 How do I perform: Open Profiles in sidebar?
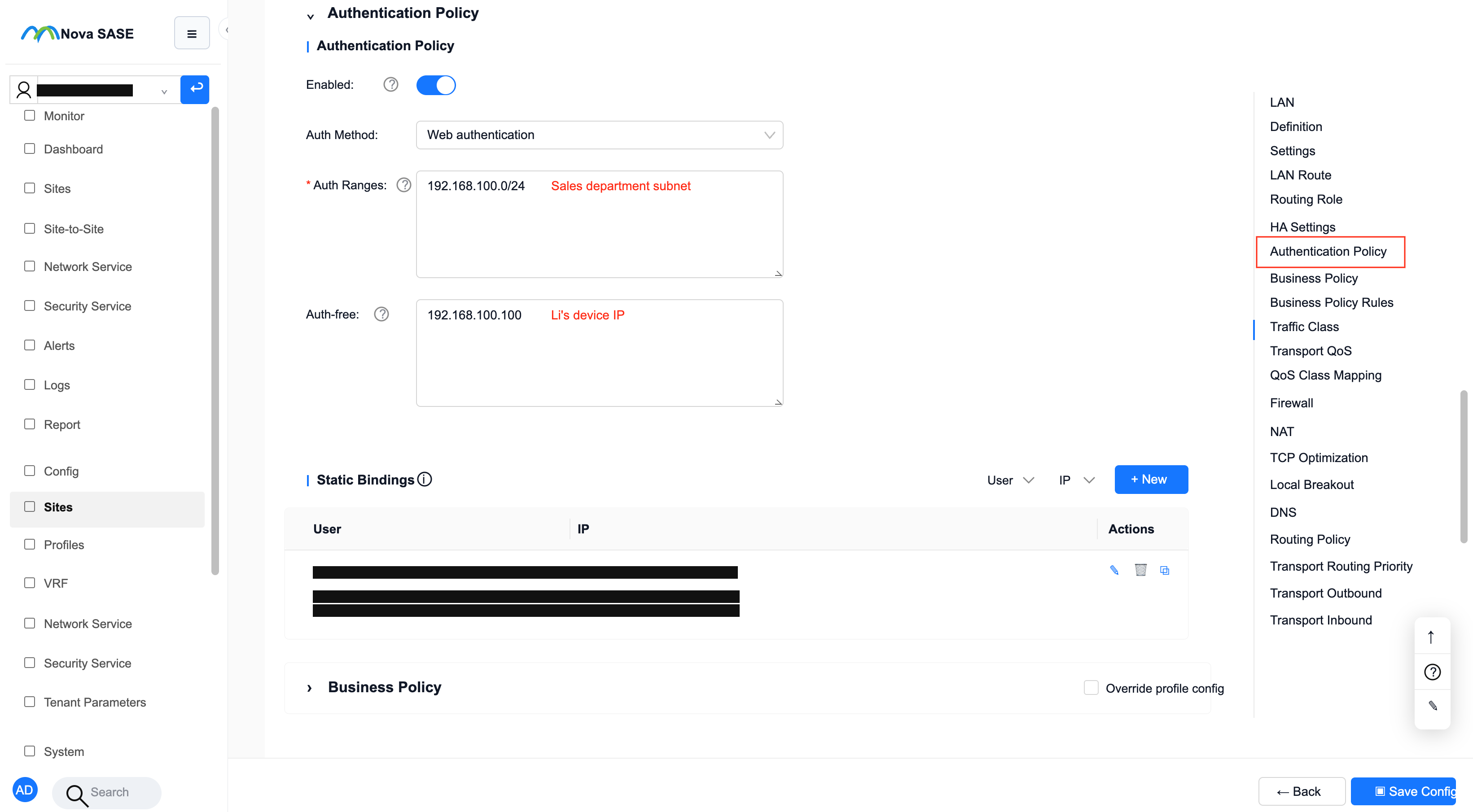point(63,545)
